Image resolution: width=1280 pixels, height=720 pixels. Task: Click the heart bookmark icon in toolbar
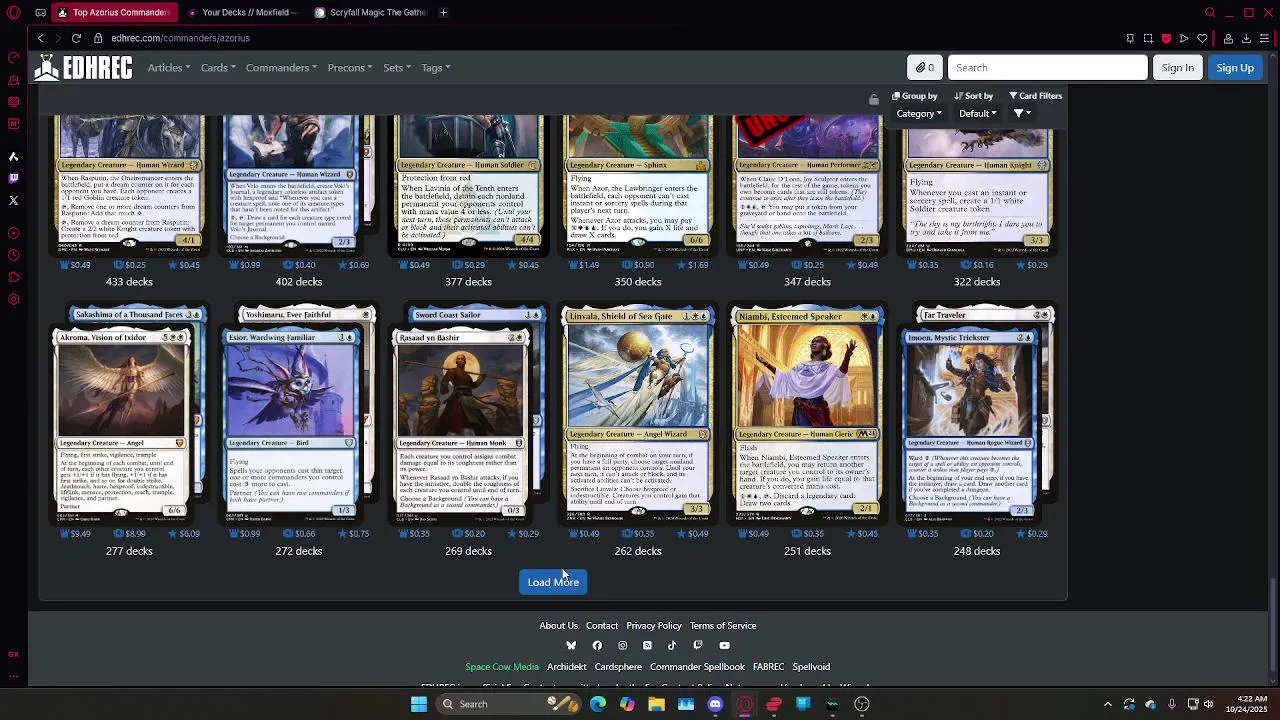[x=1202, y=38]
